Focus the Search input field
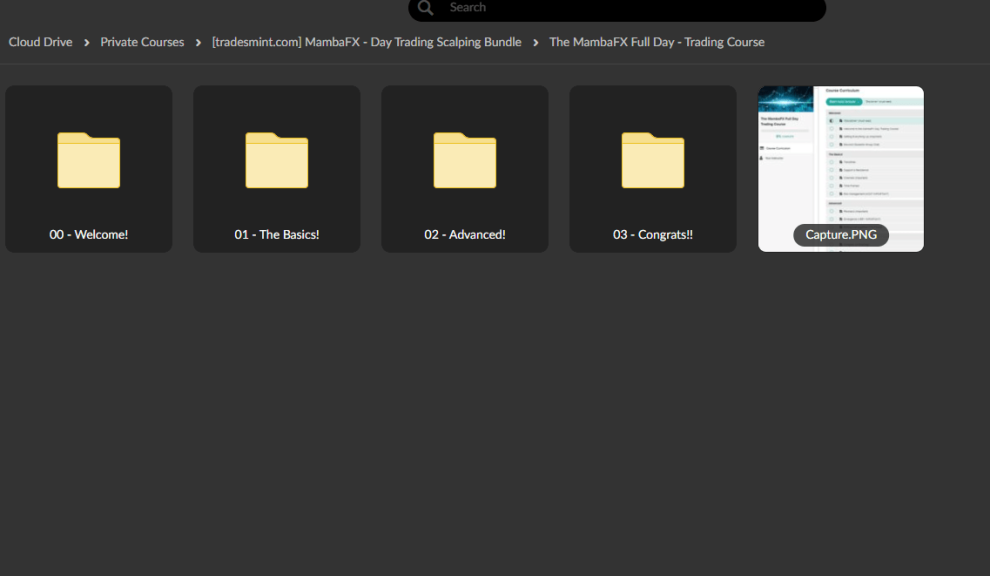990x576 pixels. click(x=630, y=8)
